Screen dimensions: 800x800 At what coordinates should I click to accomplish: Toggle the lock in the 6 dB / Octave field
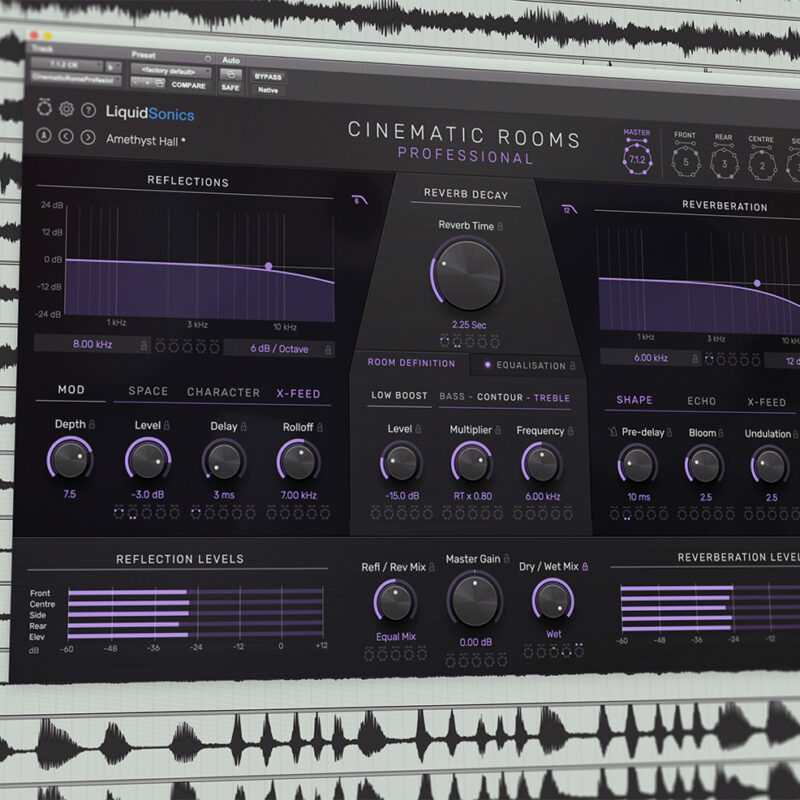click(328, 349)
